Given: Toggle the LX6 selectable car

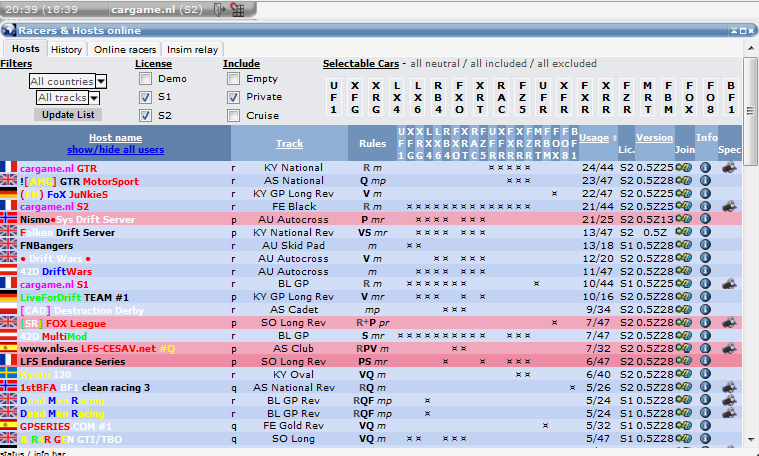Looking at the screenshot, I should (417, 97).
